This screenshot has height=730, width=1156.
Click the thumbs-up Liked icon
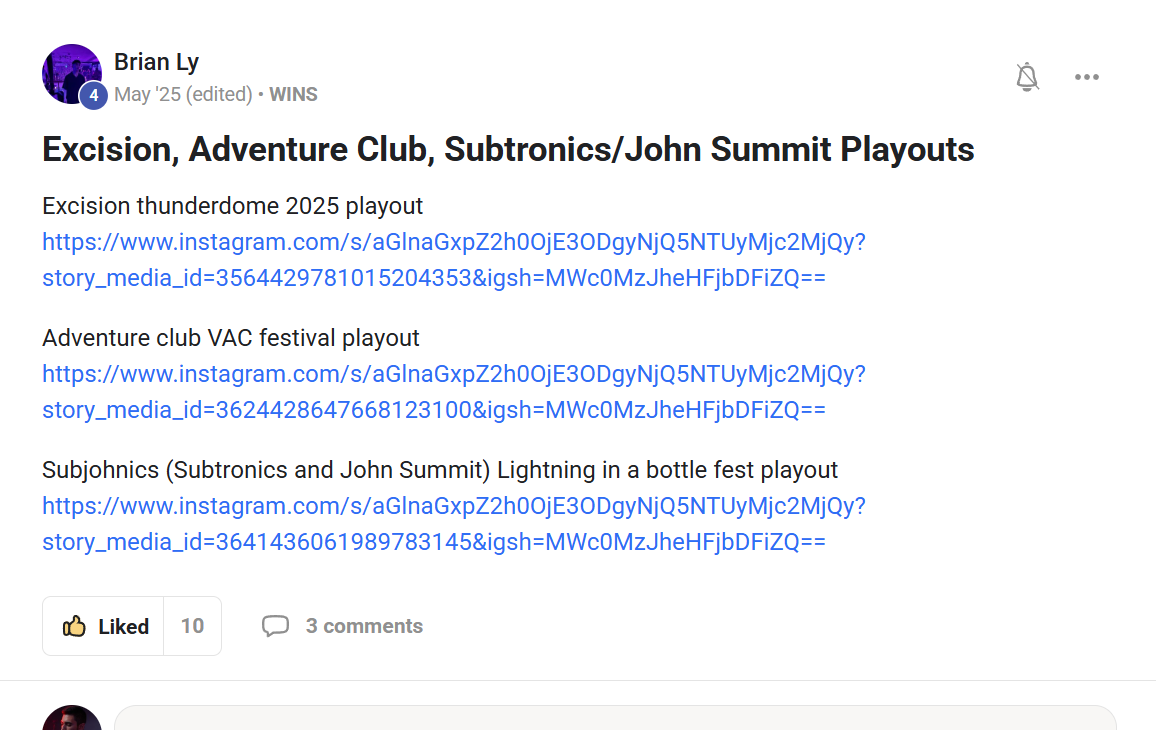click(x=75, y=627)
